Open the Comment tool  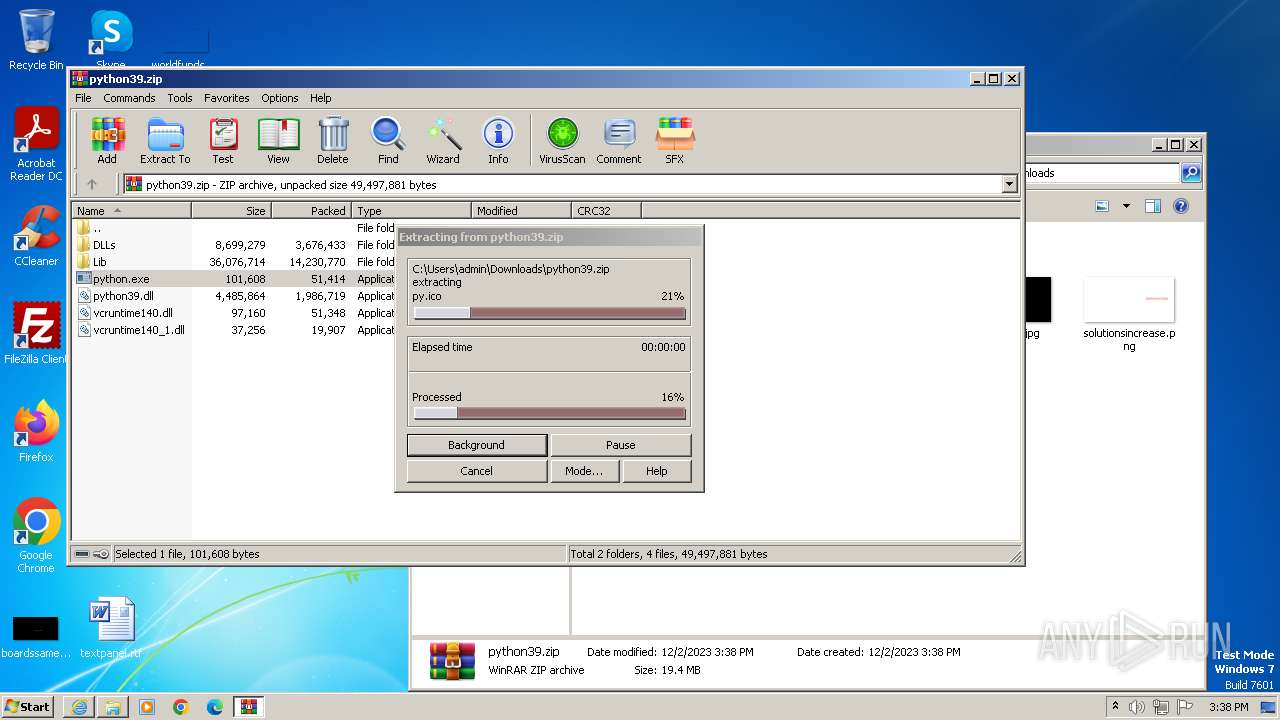pos(619,140)
